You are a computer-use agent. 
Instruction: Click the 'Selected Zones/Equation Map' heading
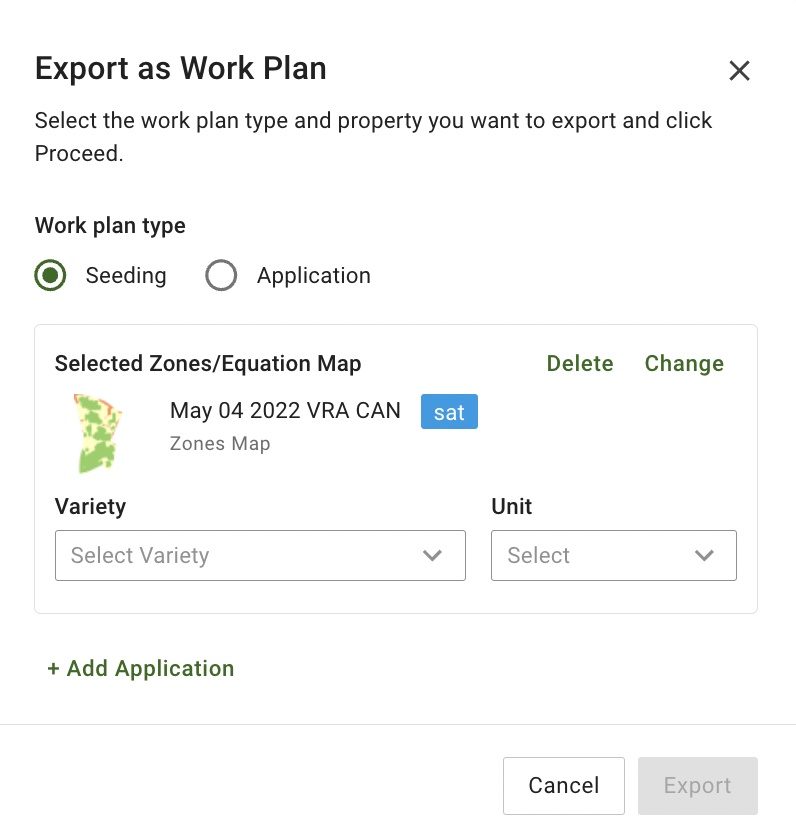tap(208, 364)
